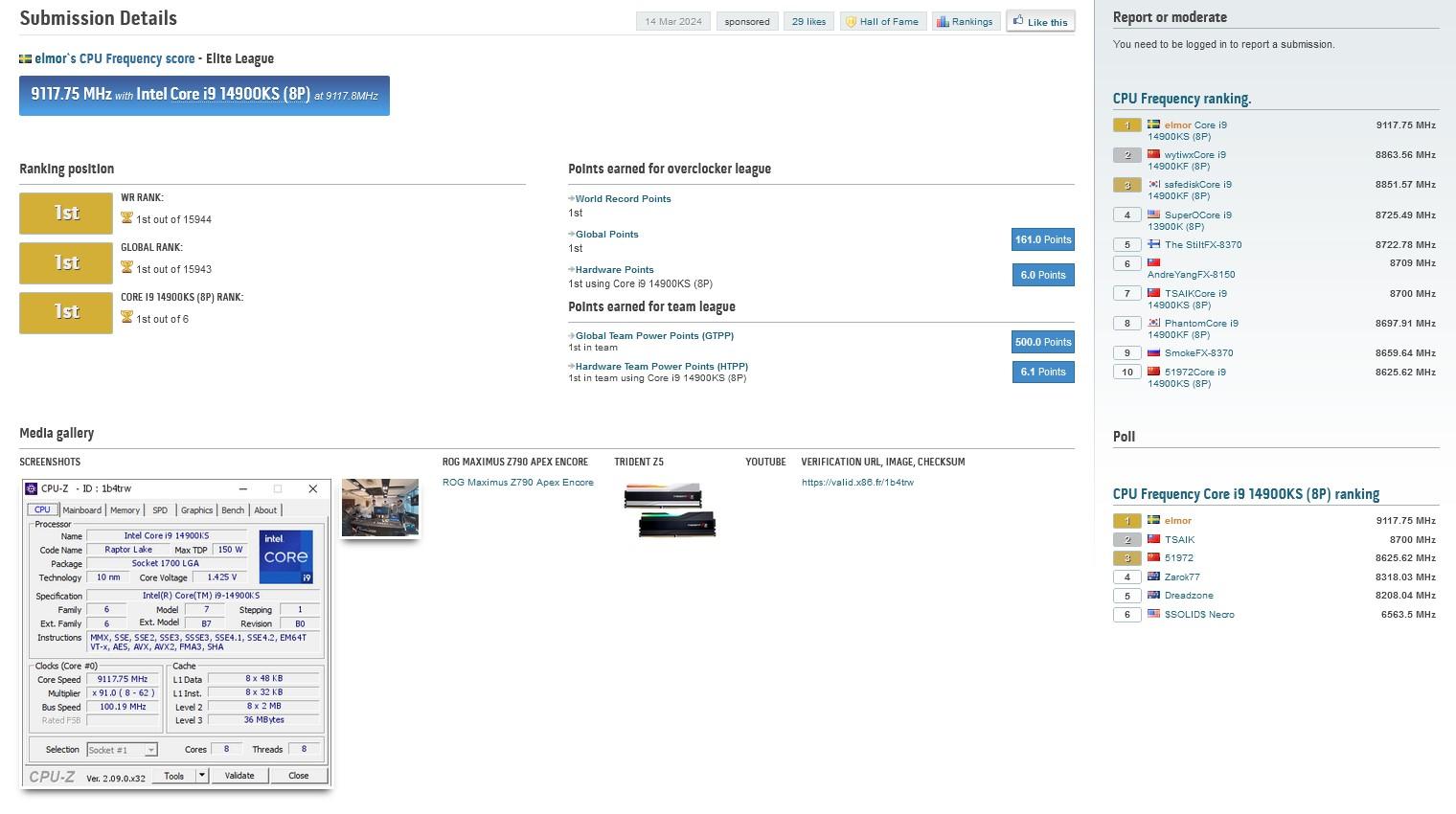Click the Hall of Fame shield icon
The height and width of the screenshot is (814, 1456).
click(851, 21)
